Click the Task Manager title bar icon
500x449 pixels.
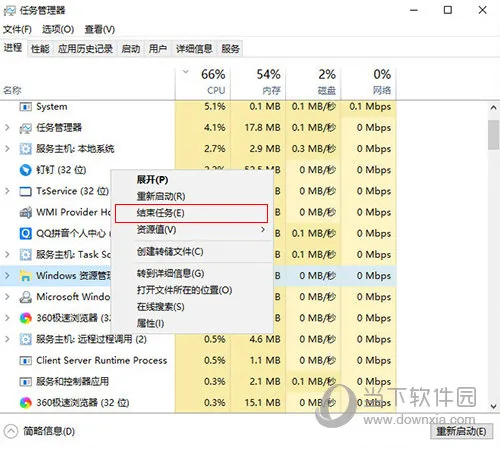click(x=9, y=11)
